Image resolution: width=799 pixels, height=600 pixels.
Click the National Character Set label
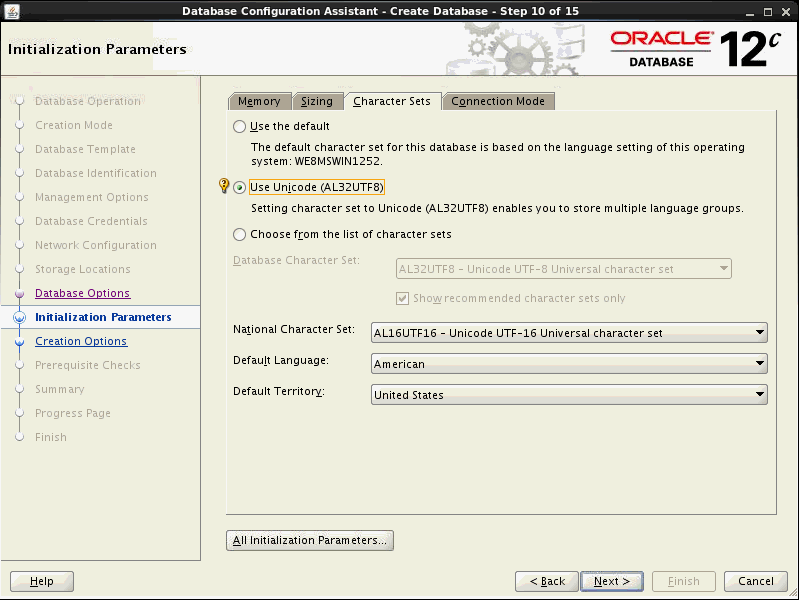(x=294, y=329)
